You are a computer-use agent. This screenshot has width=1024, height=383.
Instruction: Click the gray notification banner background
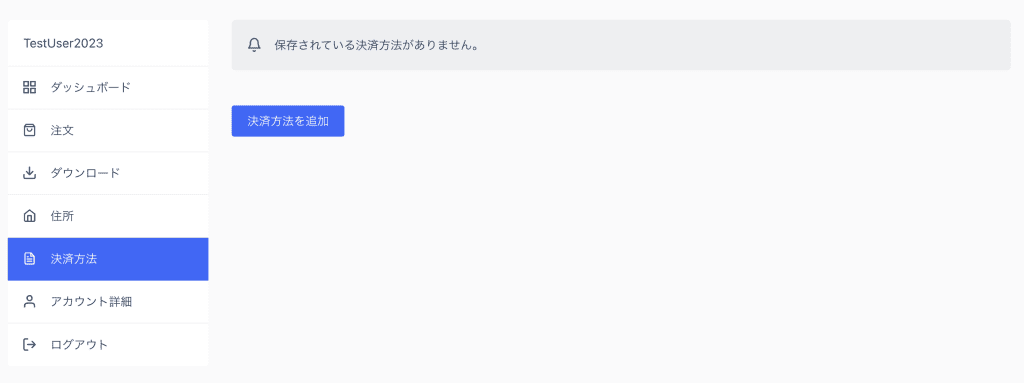click(x=621, y=45)
